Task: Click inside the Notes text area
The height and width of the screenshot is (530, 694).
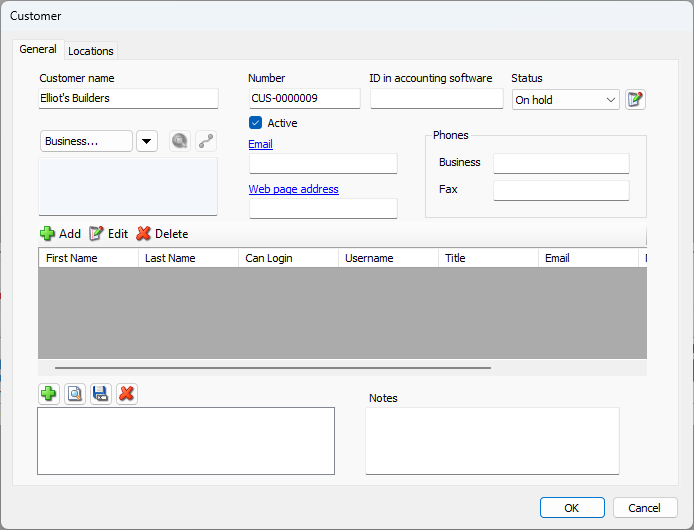Action: 492,441
